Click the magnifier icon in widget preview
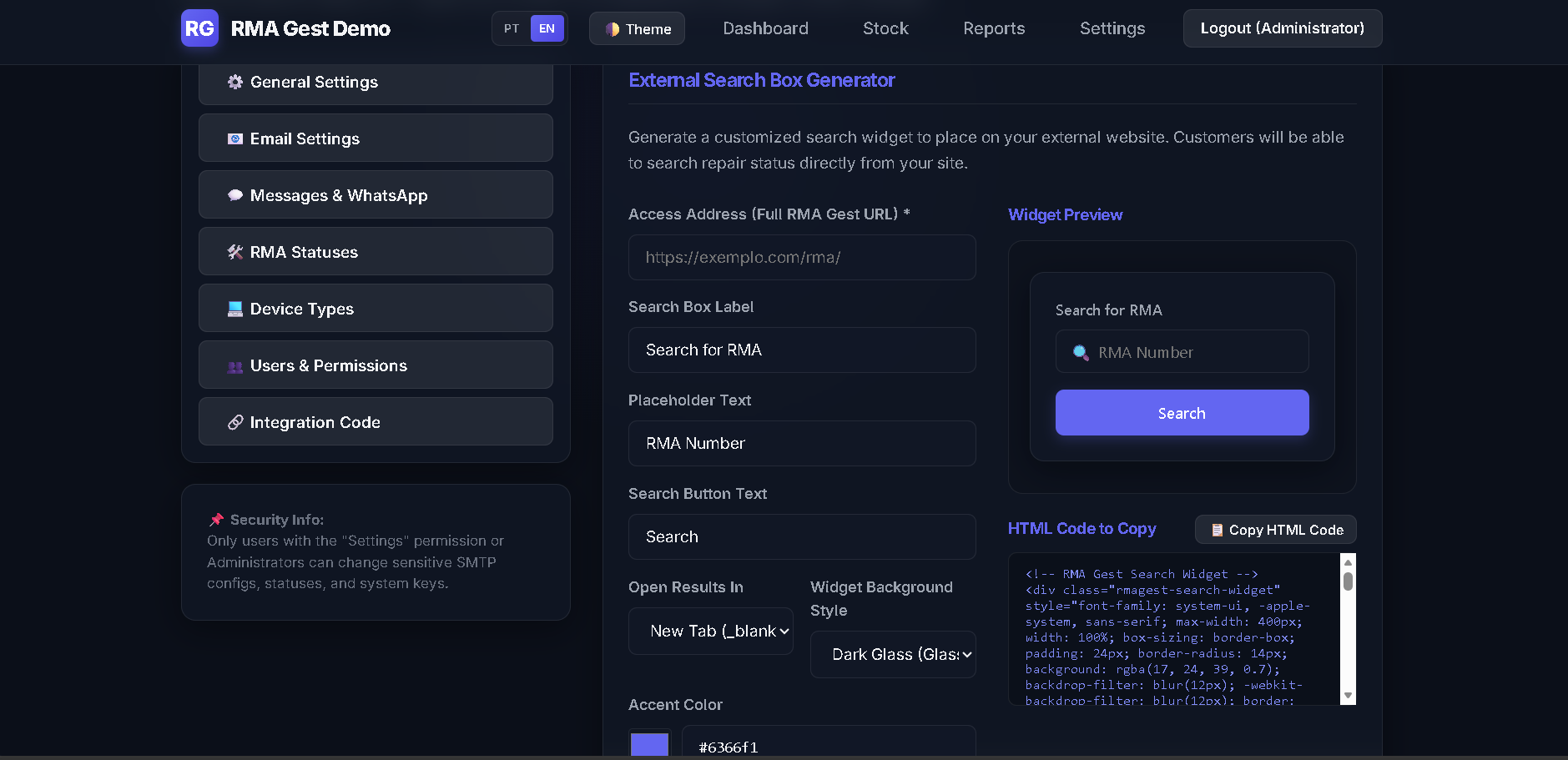1568x760 pixels. pyautogui.click(x=1081, y=352)
